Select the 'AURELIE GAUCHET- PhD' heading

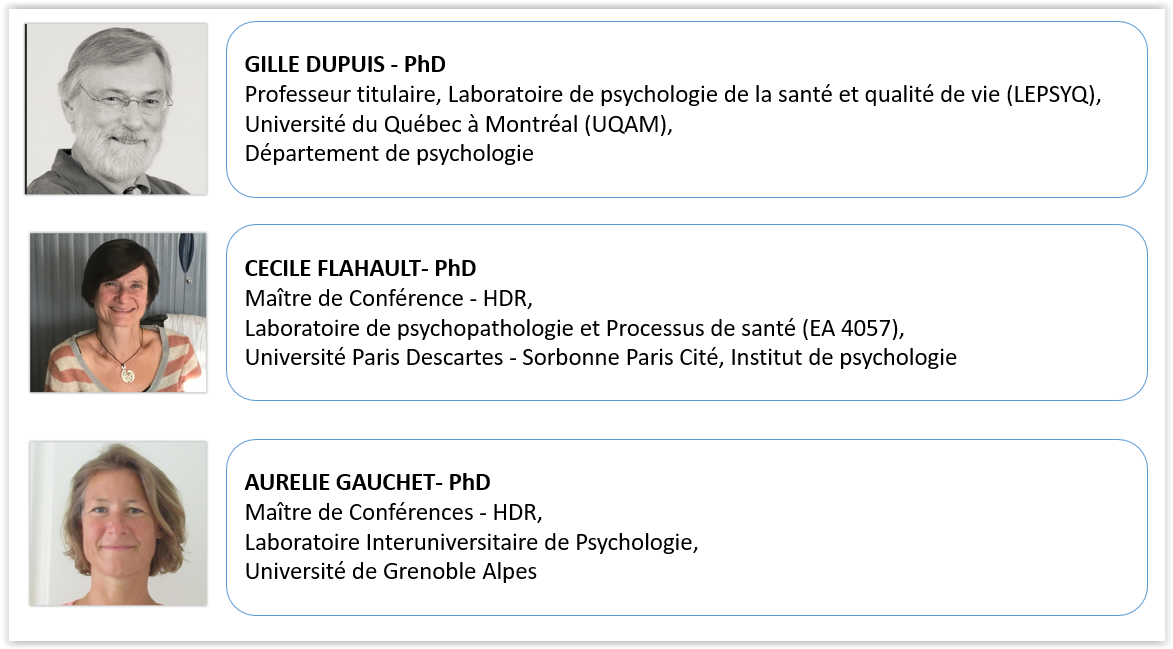[x=367, y=482]
